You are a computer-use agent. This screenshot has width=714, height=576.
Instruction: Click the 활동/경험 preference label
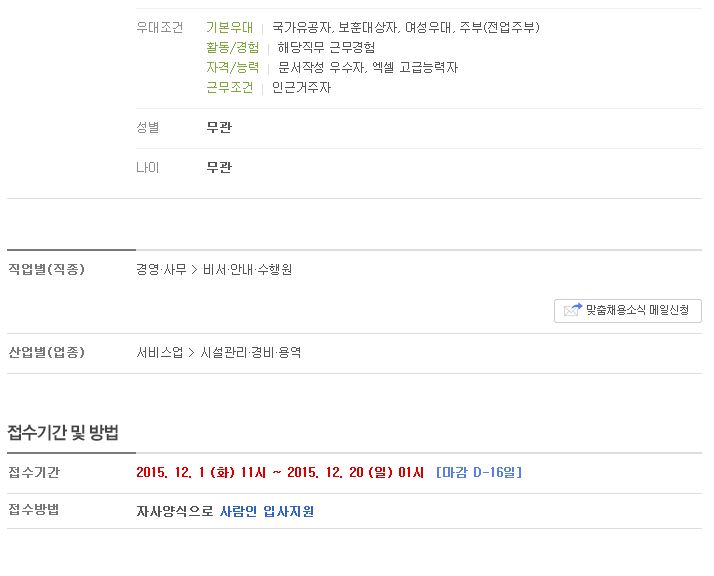click(x=233, y=47)
